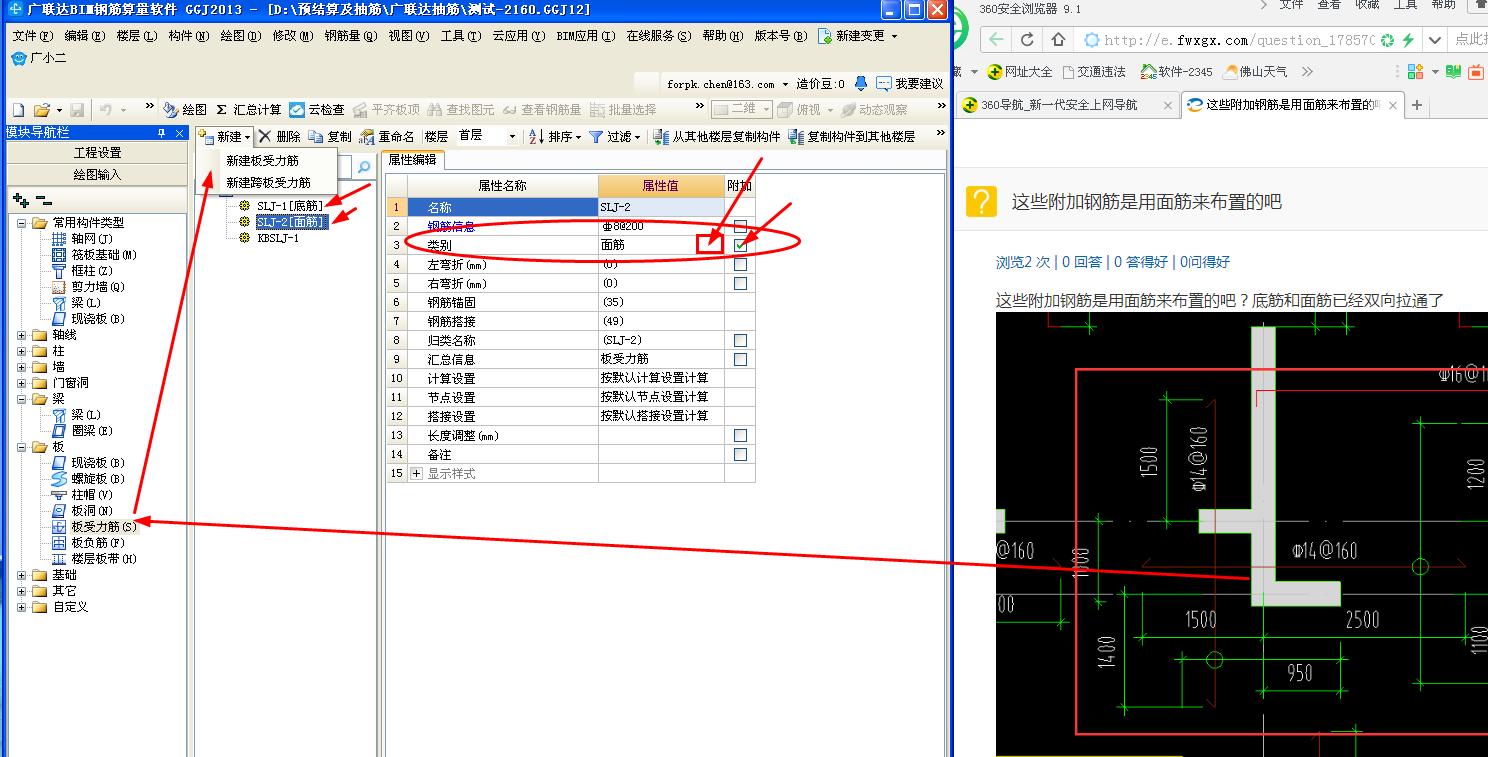Click the 过滤 filter funnel icon
1488x757 pixels.
tap(596, 137)
